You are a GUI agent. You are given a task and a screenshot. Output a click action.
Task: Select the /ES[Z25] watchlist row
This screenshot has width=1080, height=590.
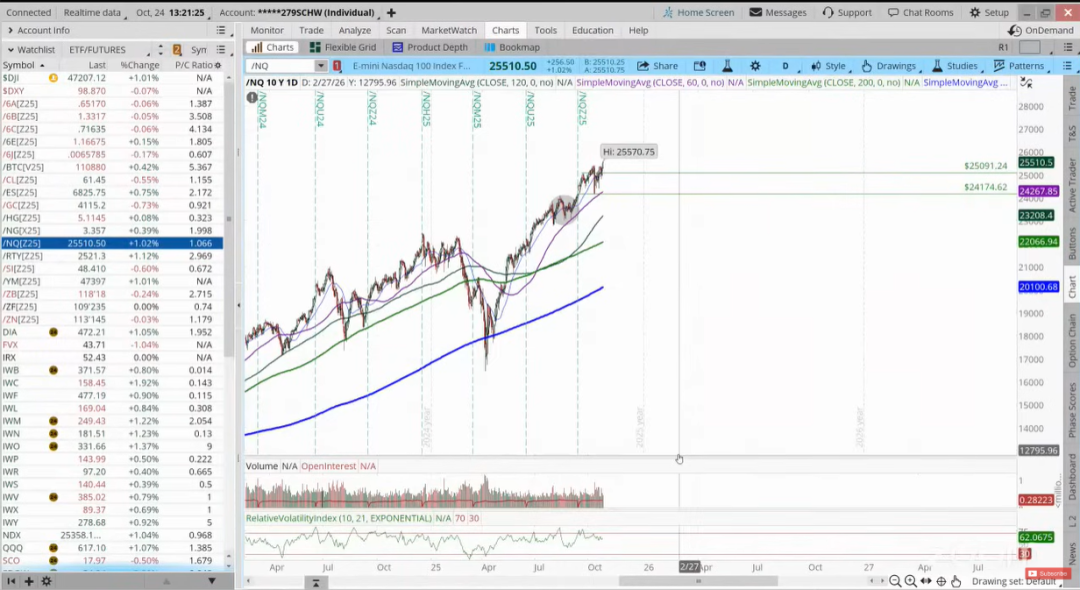click(112, 192)
